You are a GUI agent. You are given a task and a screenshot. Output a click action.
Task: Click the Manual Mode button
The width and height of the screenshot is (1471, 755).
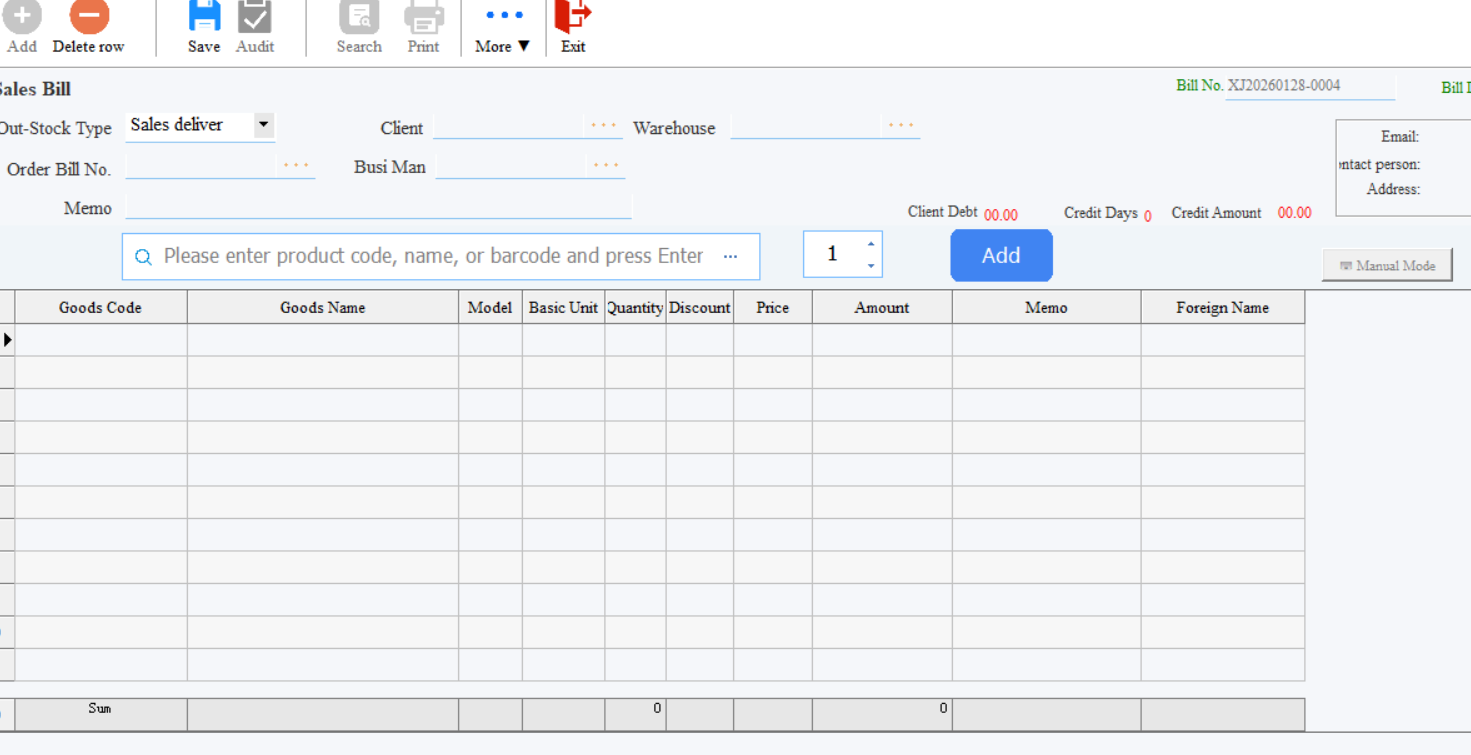click(1387, 266)
